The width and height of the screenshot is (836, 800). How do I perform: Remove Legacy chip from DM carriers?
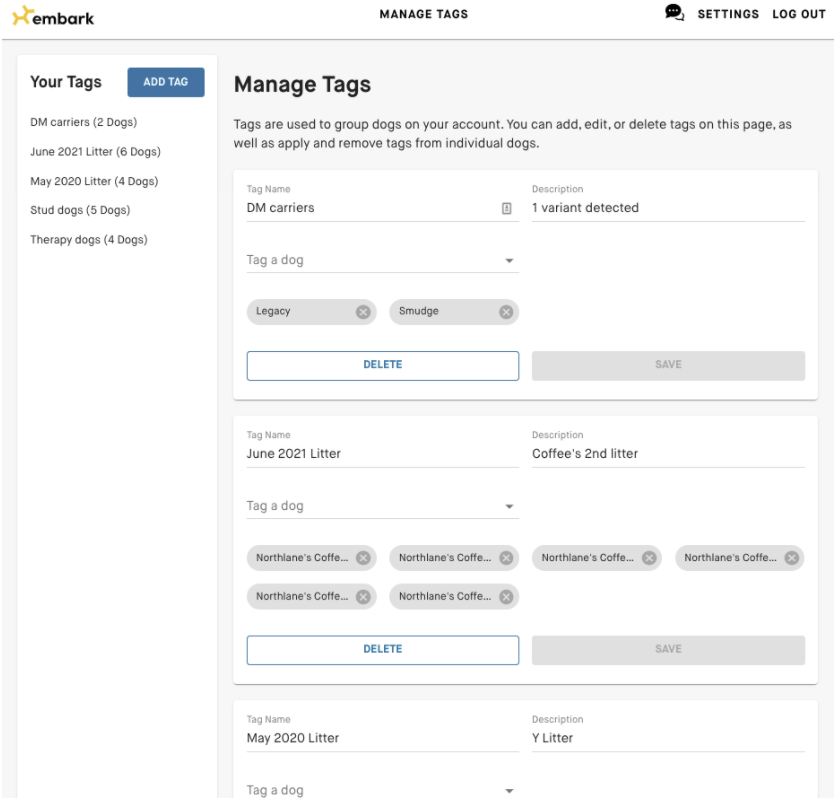tap(363, 312)
